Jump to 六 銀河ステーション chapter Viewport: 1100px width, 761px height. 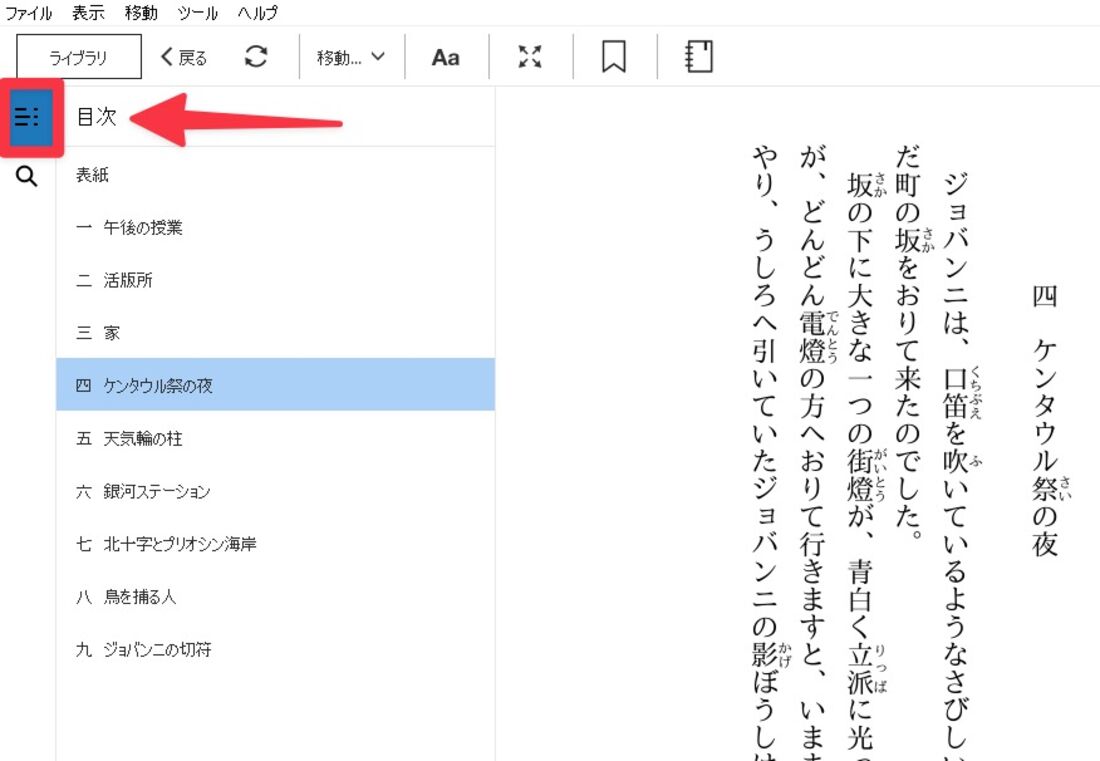[275, 491]
